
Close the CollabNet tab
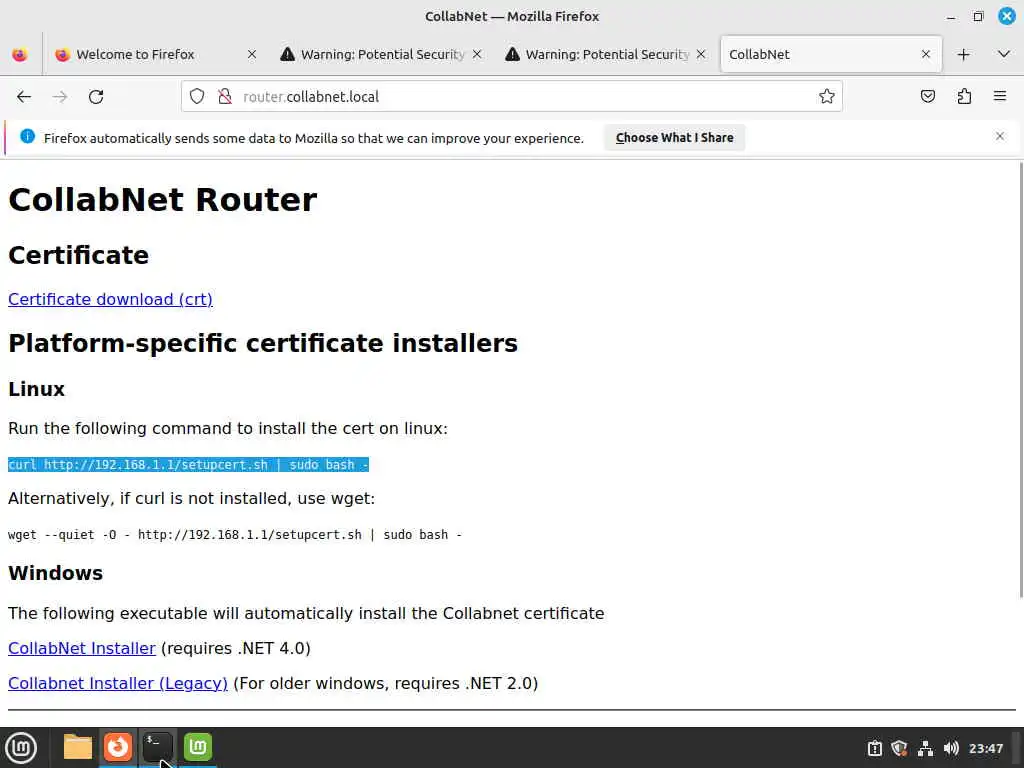[x=925, y=54]
